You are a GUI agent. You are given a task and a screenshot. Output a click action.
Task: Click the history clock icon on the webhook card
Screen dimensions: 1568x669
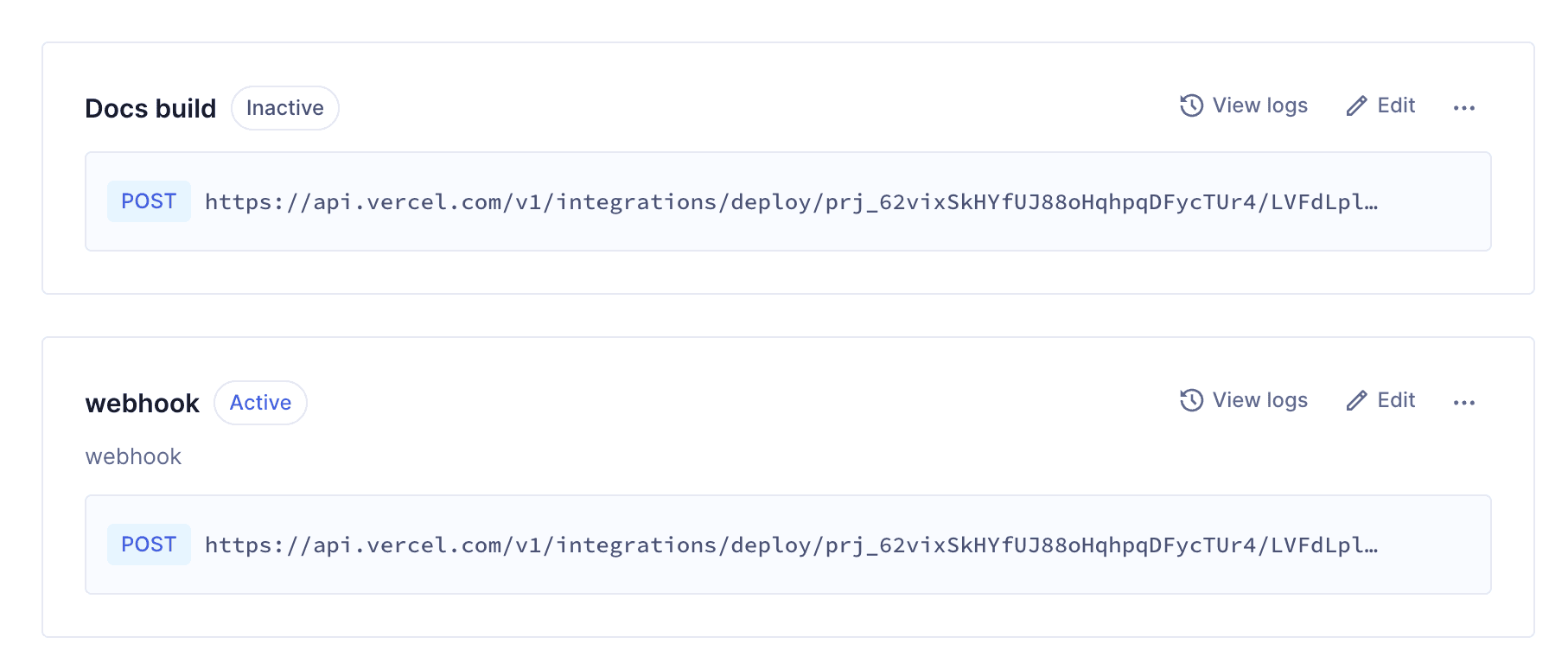pos(1193,400)
